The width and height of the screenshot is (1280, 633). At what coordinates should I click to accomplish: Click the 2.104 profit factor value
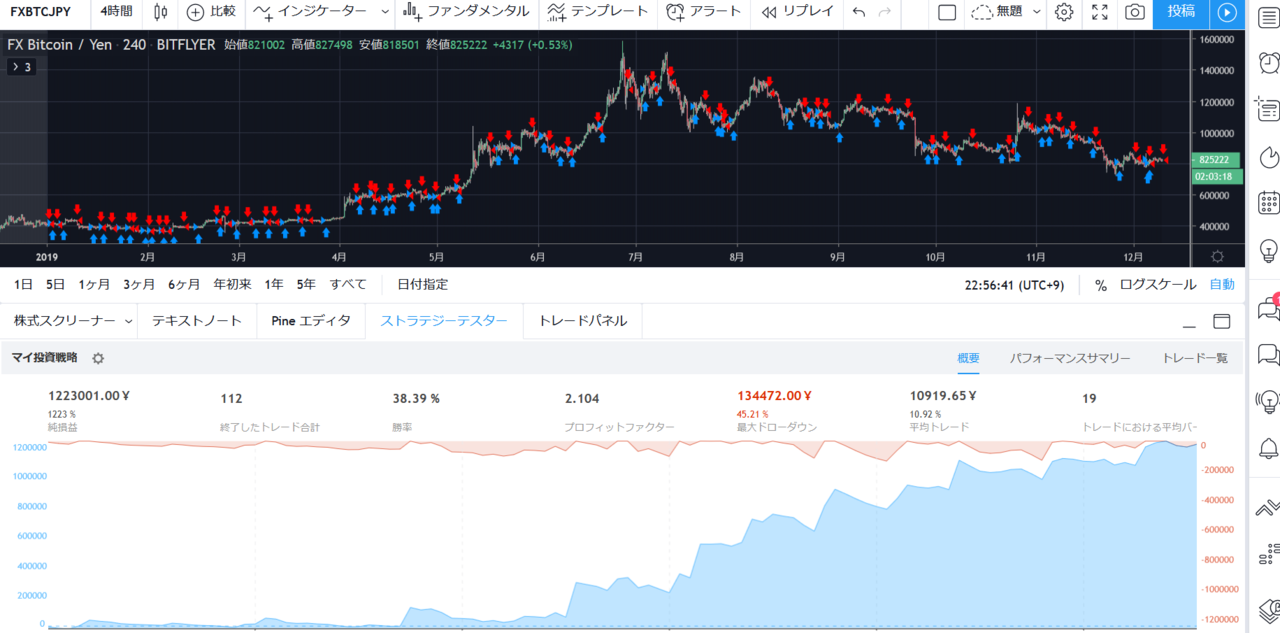(x=582, y=398)
